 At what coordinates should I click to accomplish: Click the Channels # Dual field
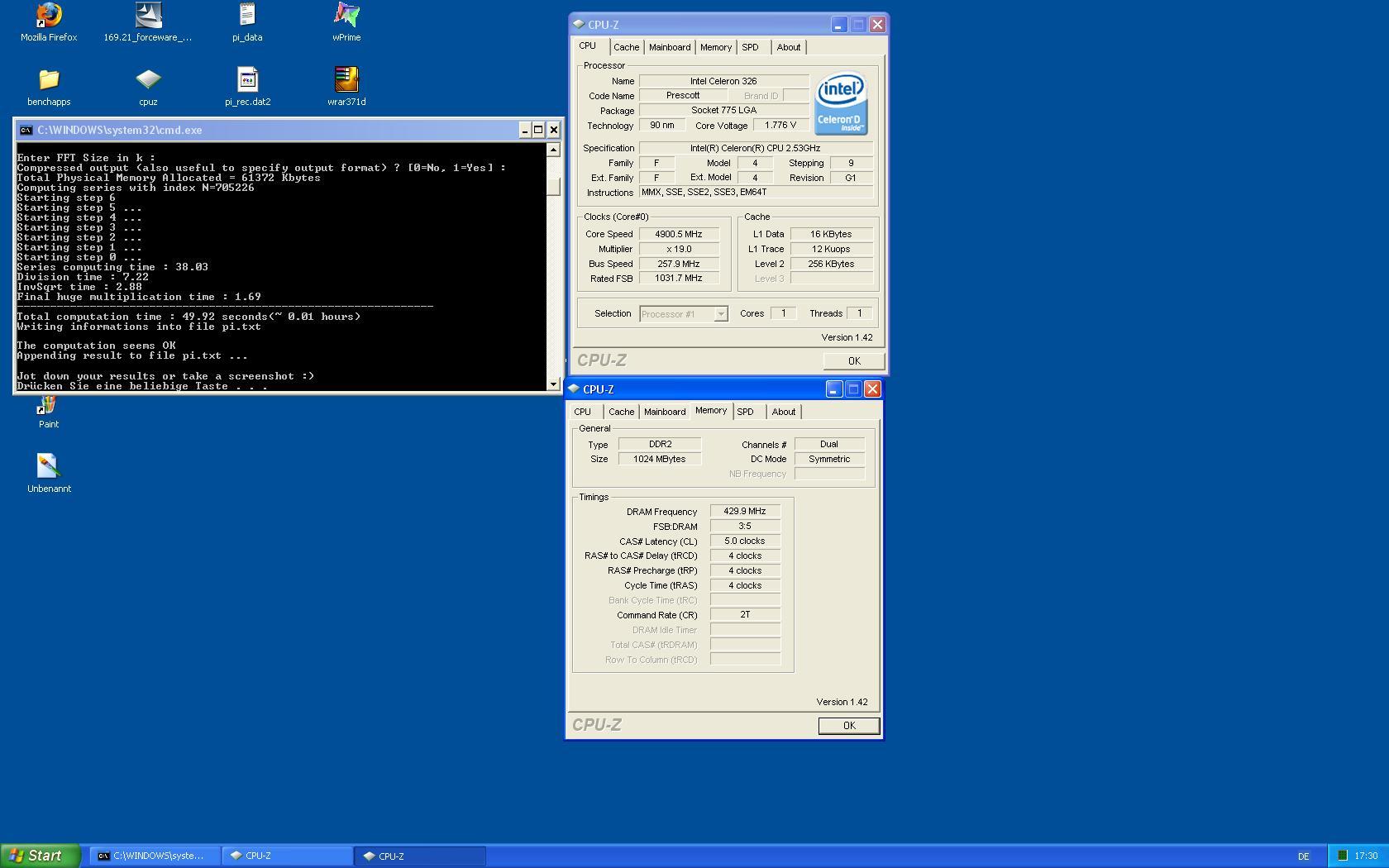tap(829, 445)
